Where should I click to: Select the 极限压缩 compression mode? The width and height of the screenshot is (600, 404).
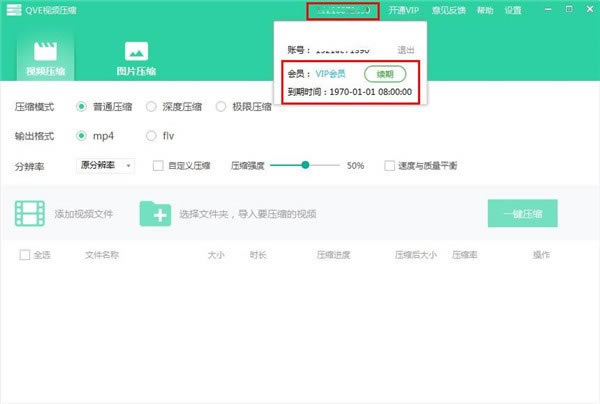222,106
